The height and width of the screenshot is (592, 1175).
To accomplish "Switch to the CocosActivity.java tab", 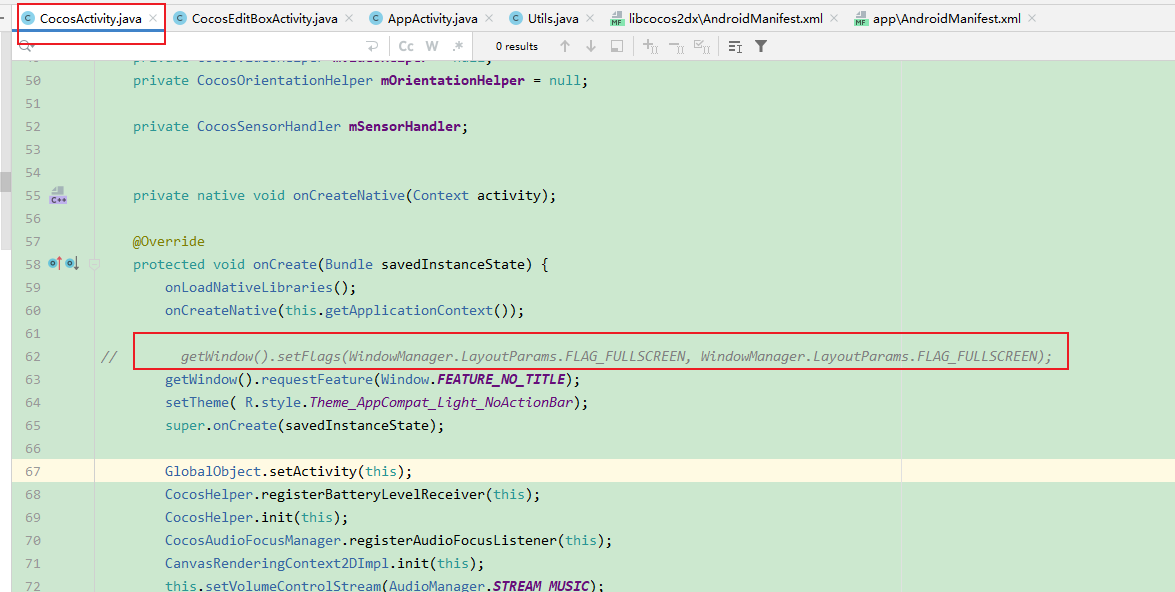I will 90,19.
